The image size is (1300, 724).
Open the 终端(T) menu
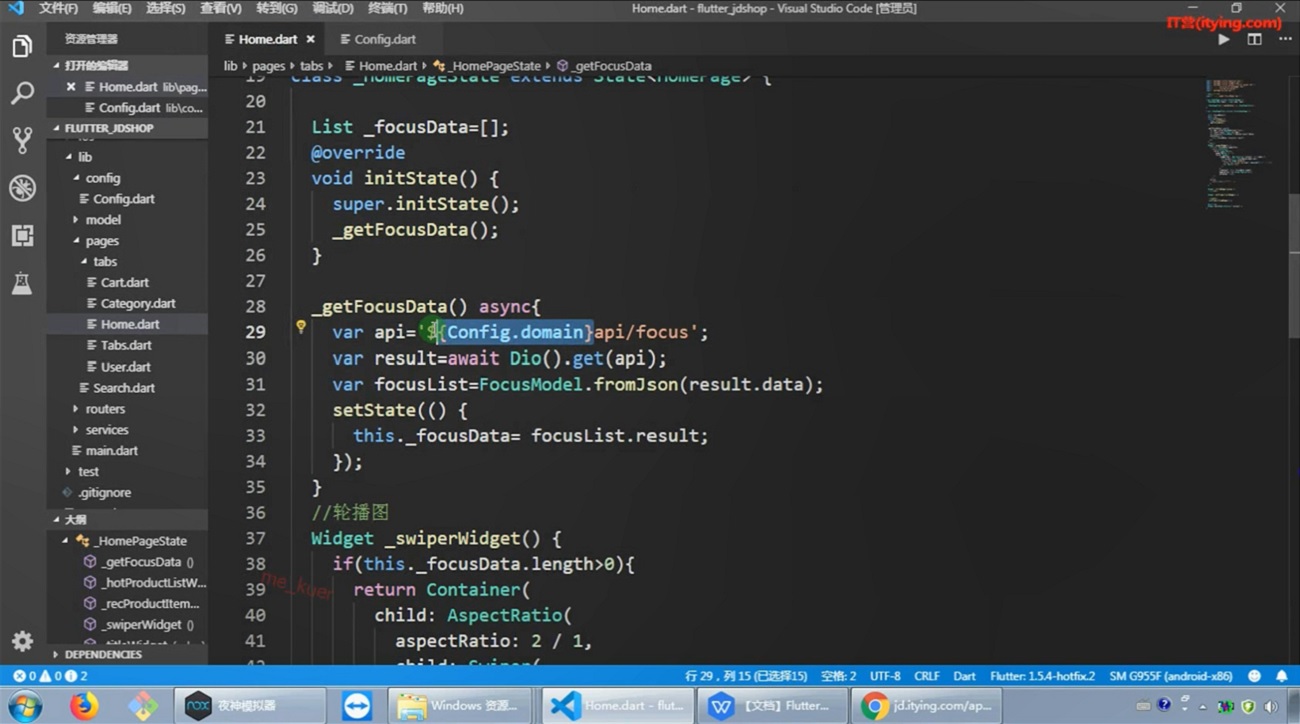click(387, 8)
